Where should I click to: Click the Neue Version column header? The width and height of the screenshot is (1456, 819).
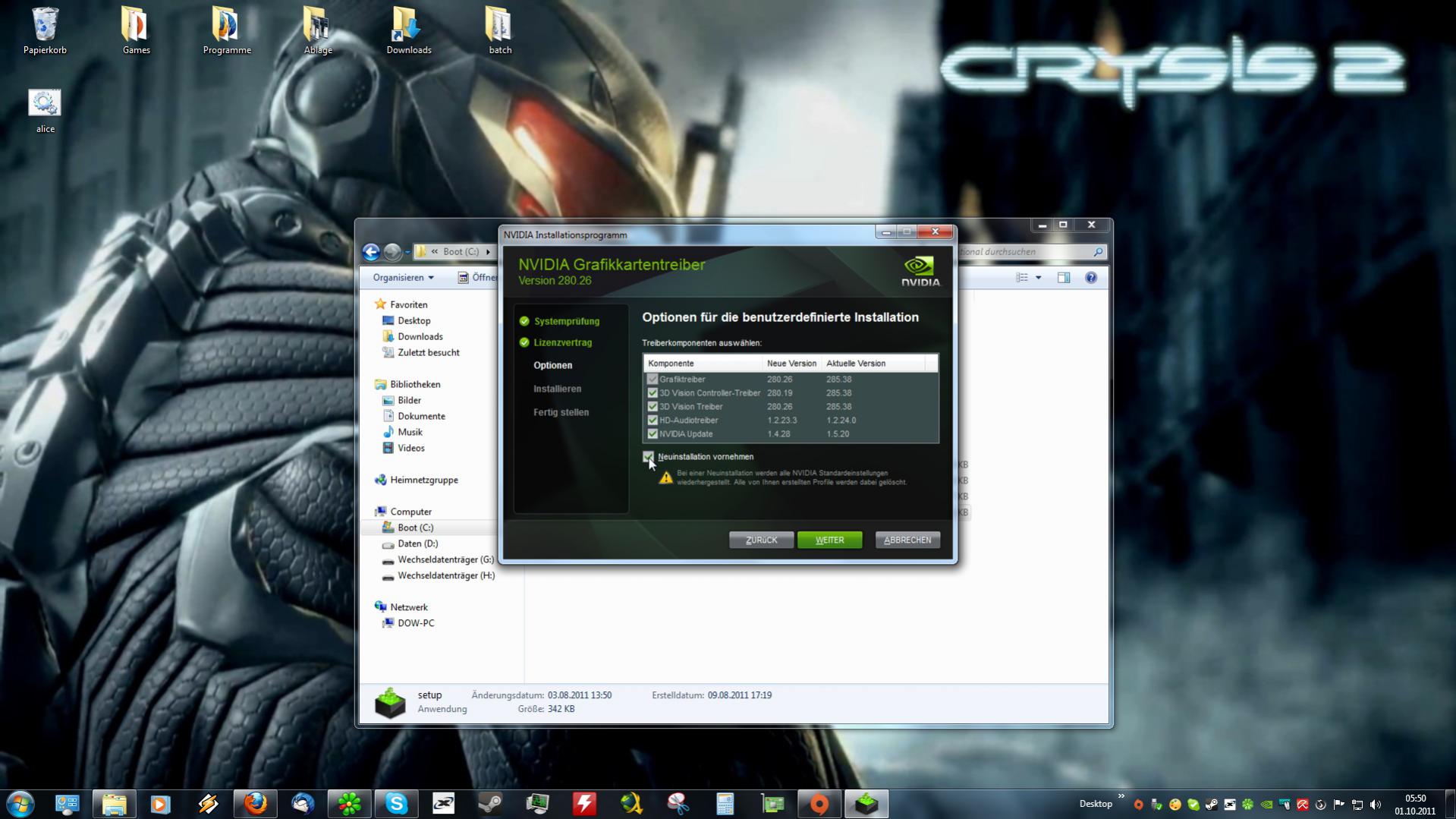click(792, 364)
